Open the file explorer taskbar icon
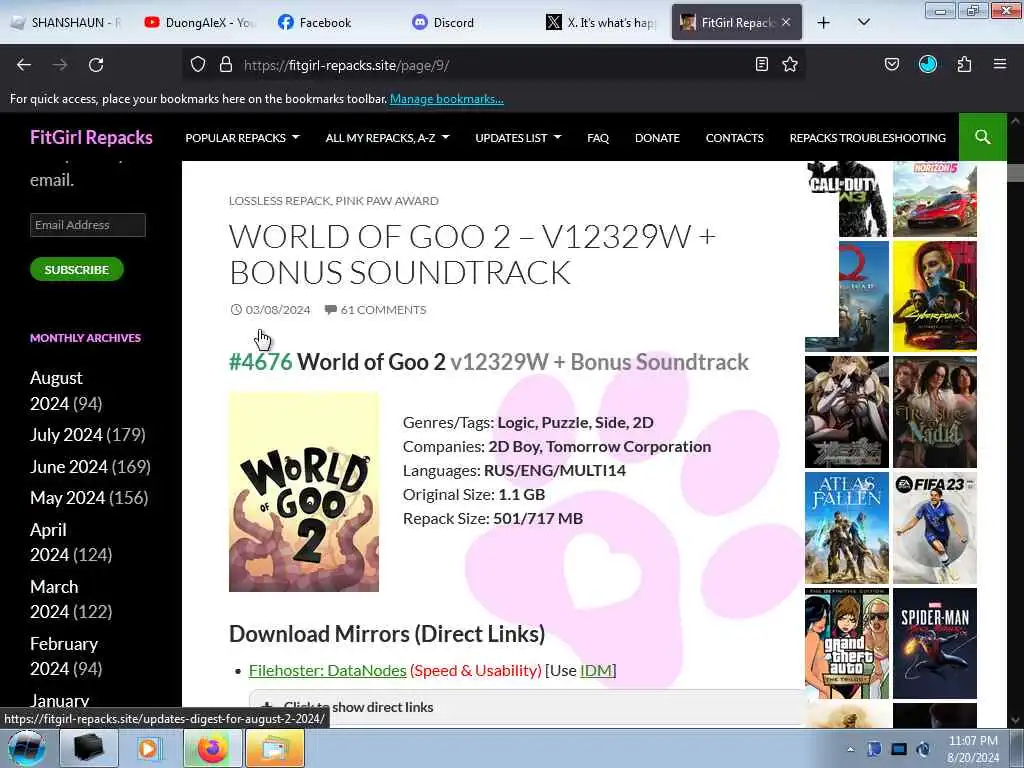Viewport: 1024px width, 768px height. pyautogui.click(x=275, y=748)
